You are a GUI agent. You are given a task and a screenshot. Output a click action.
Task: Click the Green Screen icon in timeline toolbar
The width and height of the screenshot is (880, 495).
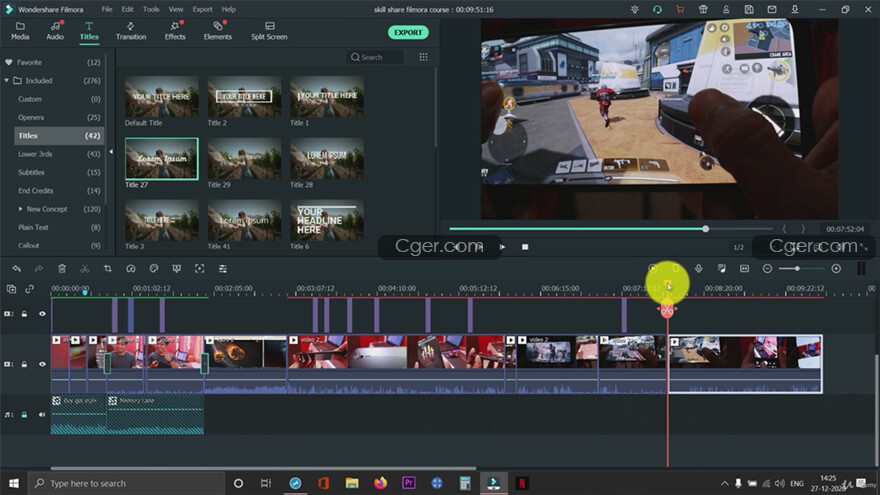click(x=176, y=269)
